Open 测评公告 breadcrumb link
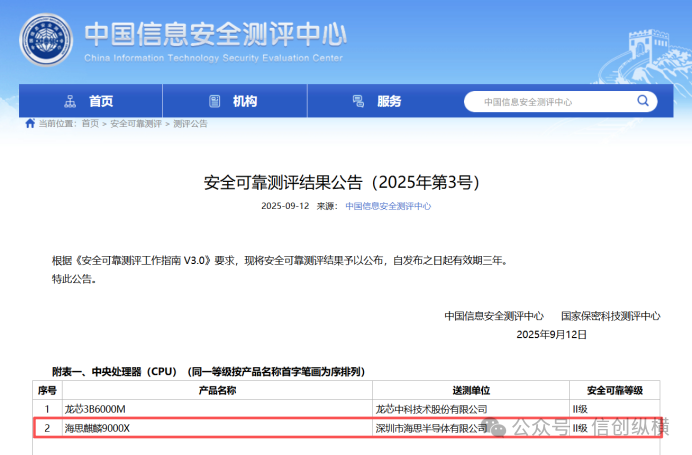692x455 pixels. point(190,124)
